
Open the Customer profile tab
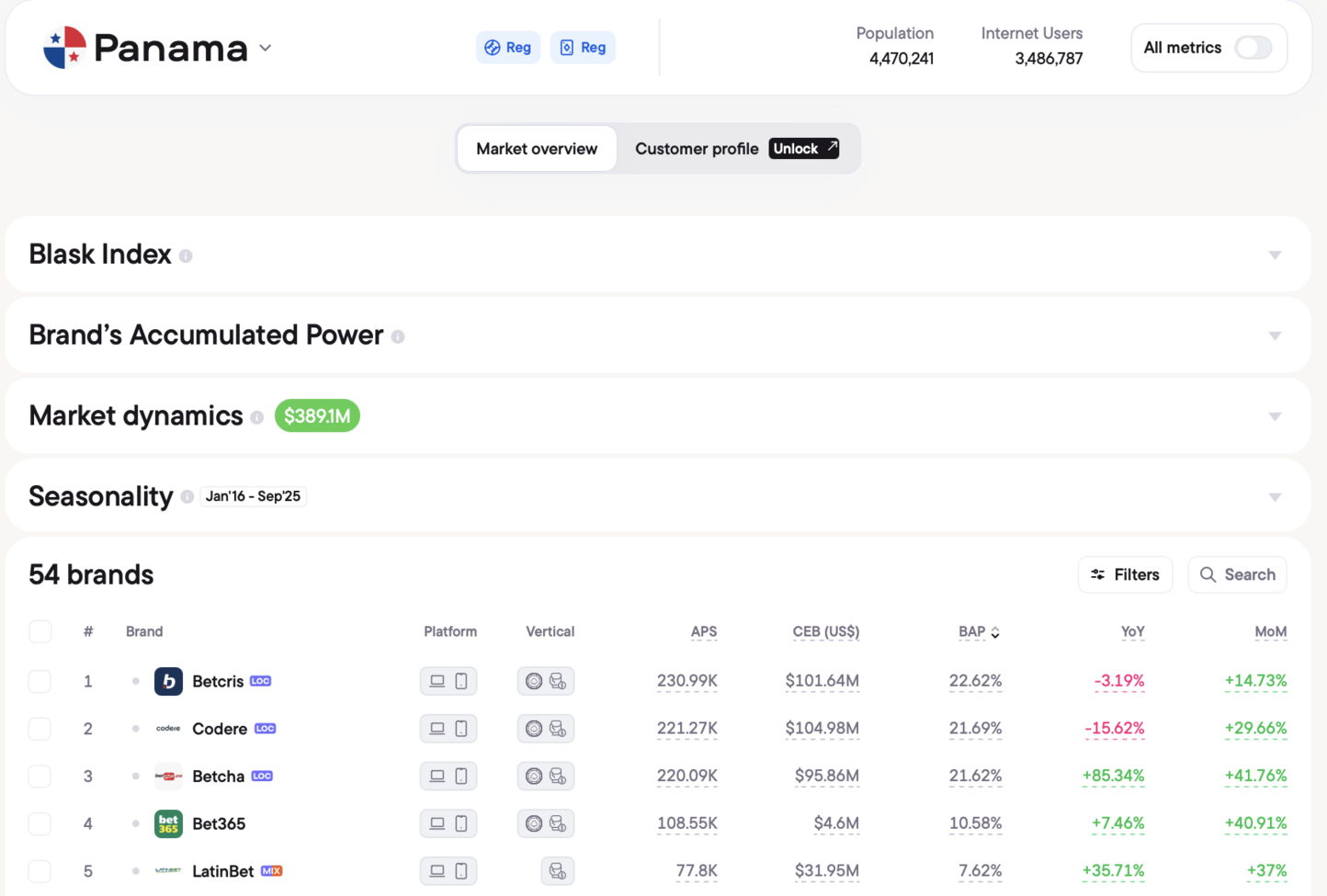[x=697, y=149]
